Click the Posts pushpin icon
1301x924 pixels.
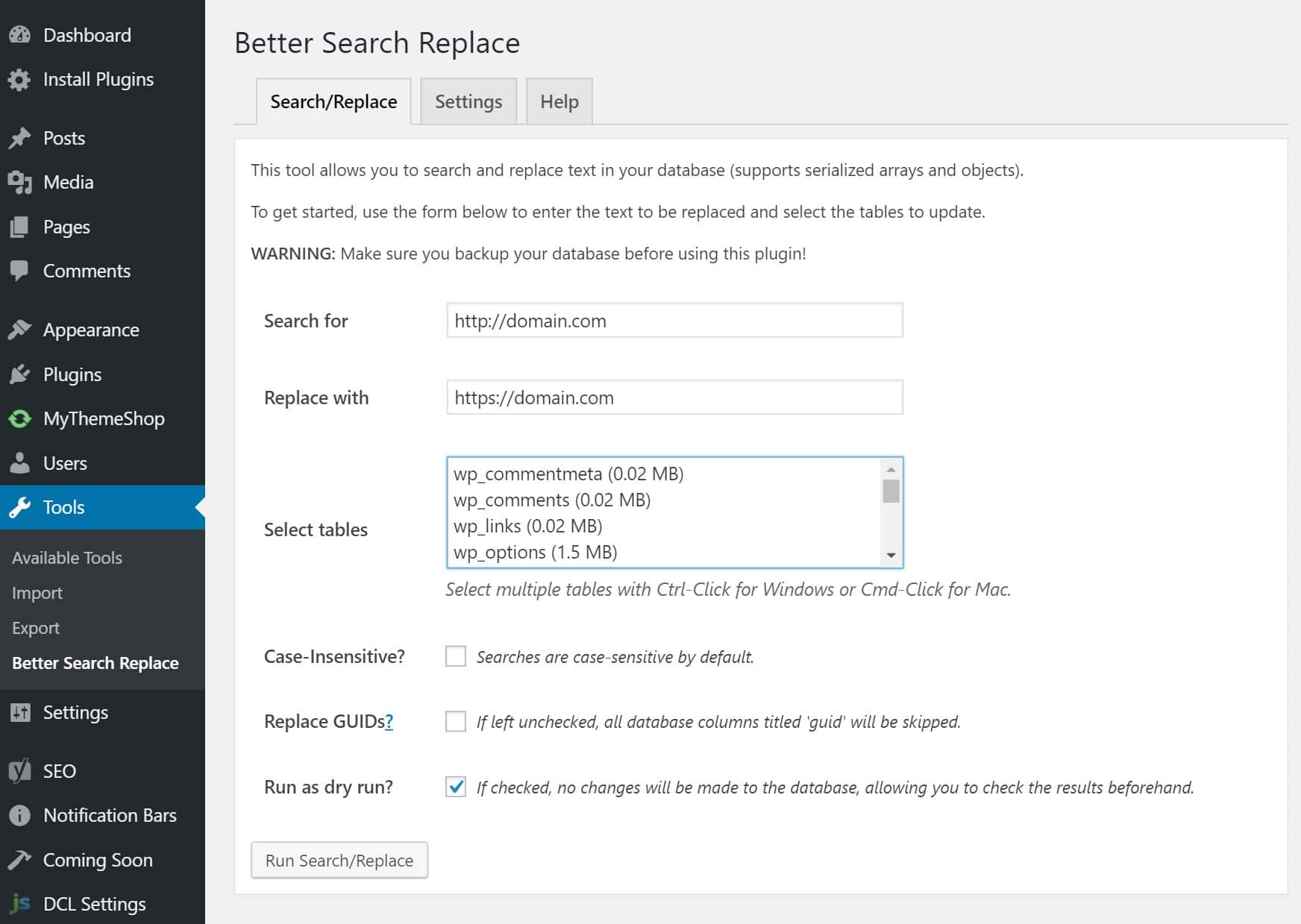[20, 138]
